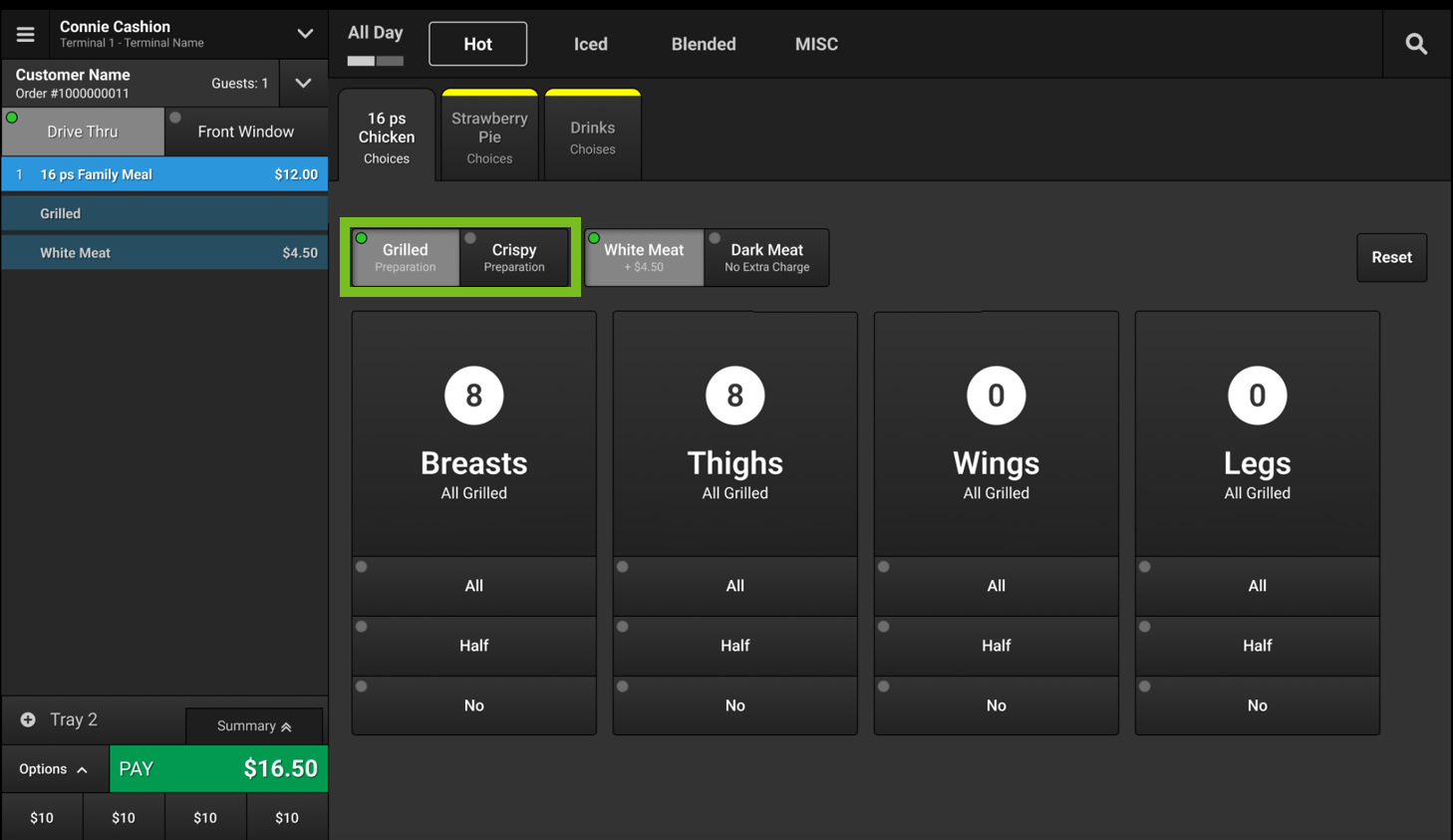Image resolution: width=1453 pixels, height=840 pixels.
Task: Expand the customer order details chevron
Action: tap(303, 84)
